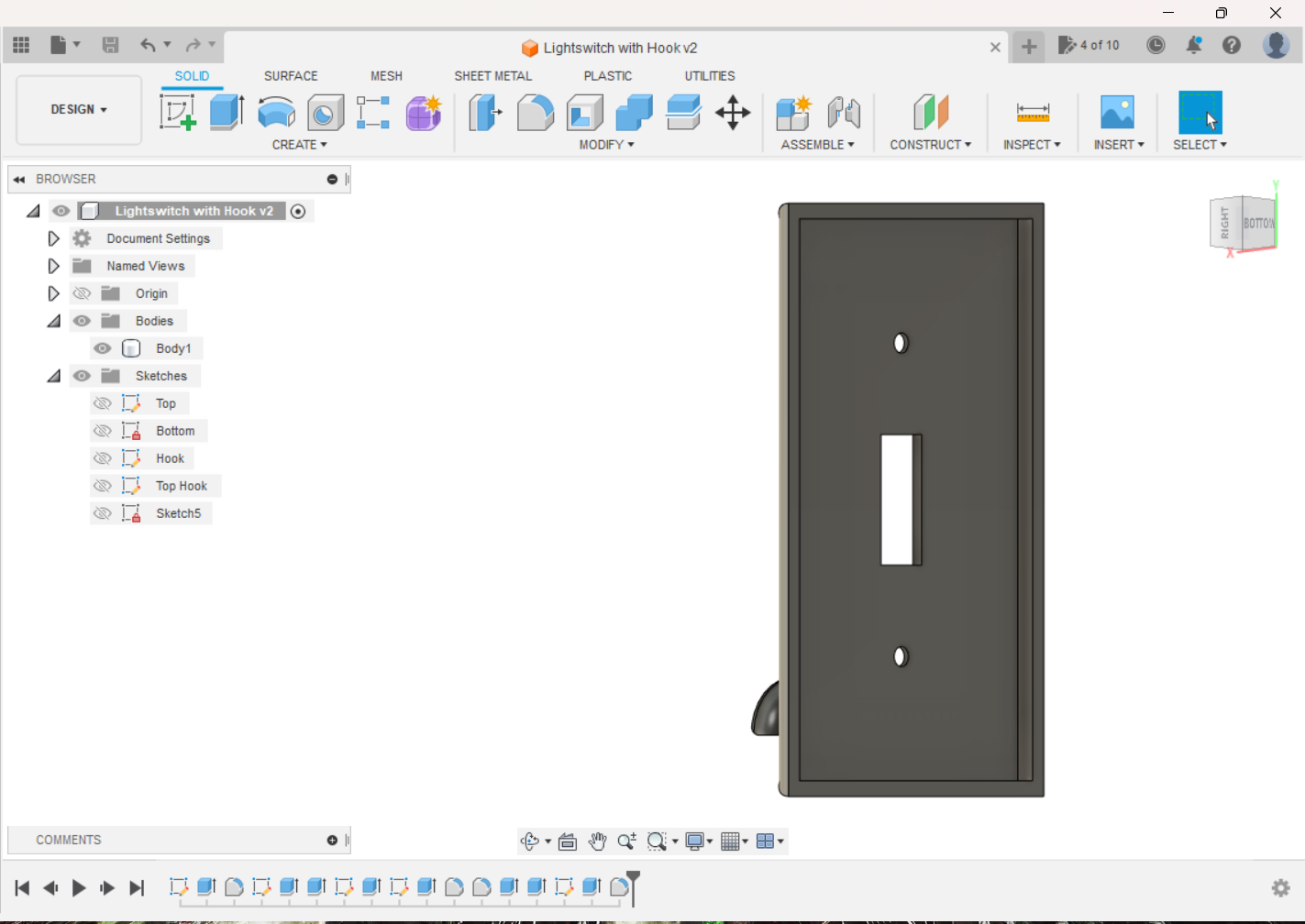1305x924 pixels.
Task: Select the Shell tool
Action: pos(584,113)
